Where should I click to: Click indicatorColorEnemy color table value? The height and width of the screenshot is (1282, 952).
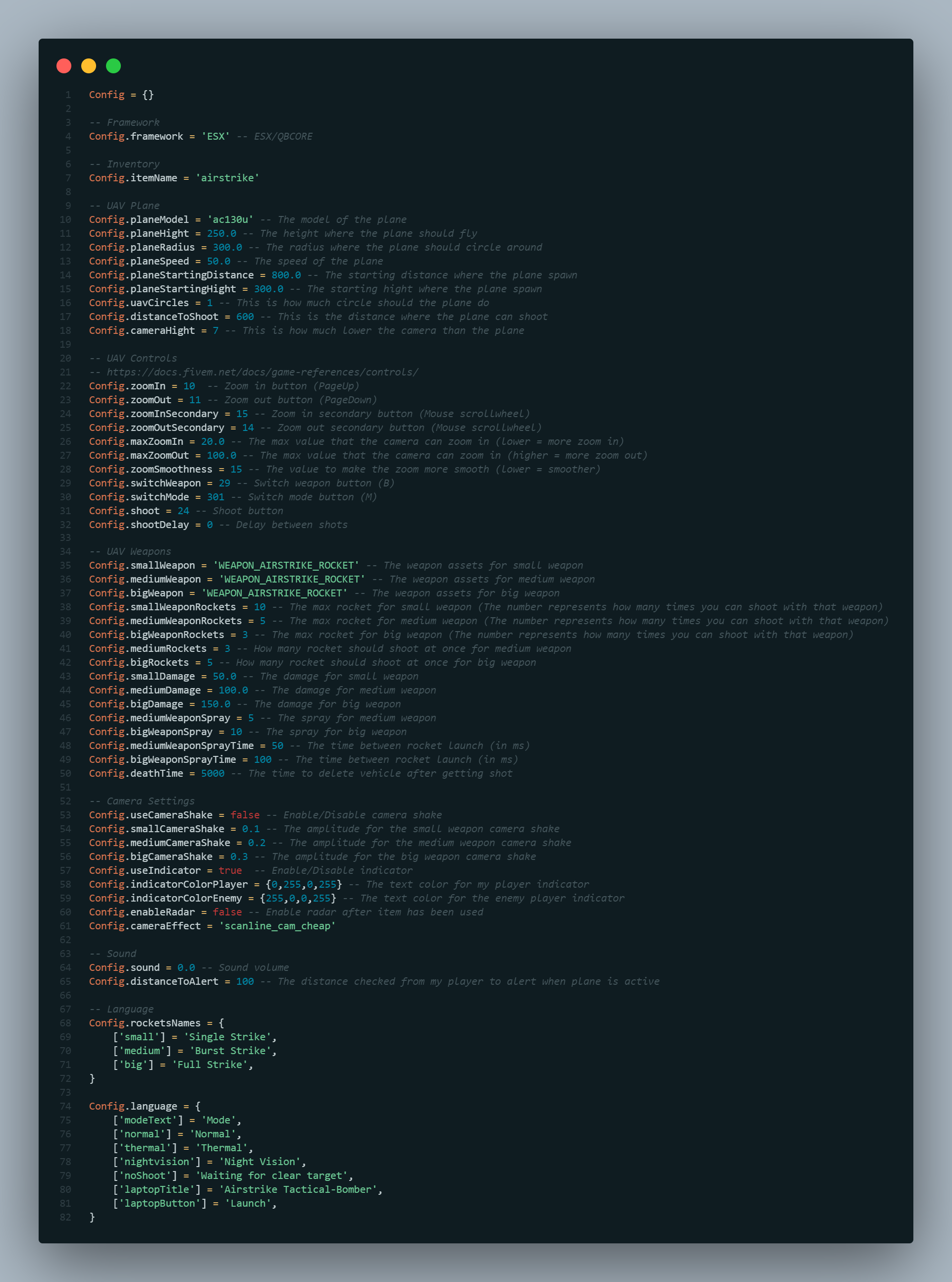298,898
